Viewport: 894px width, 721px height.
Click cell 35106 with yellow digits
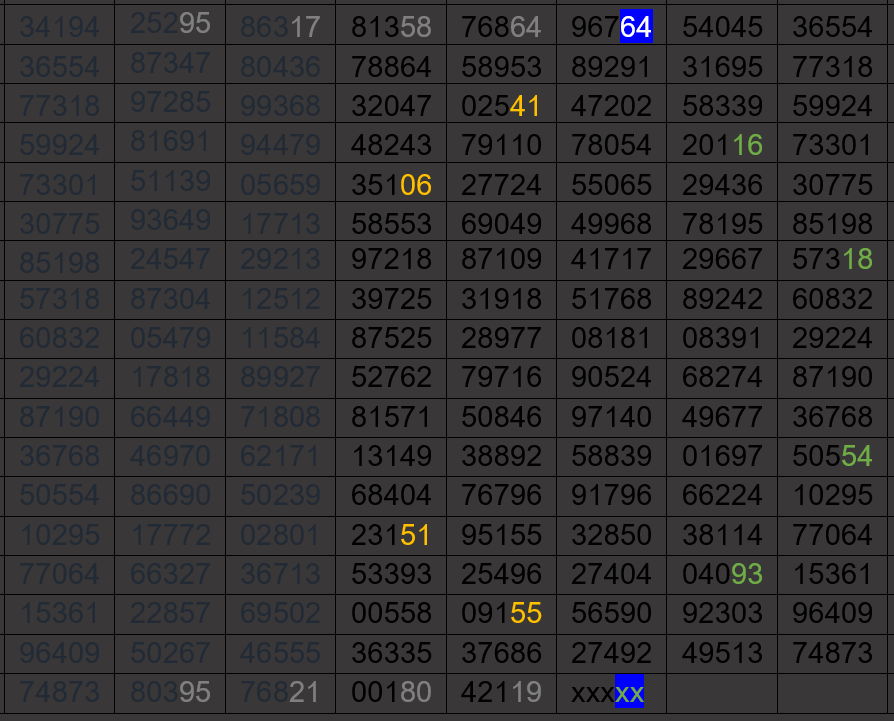pyautogui.click(x=391, y=186)
